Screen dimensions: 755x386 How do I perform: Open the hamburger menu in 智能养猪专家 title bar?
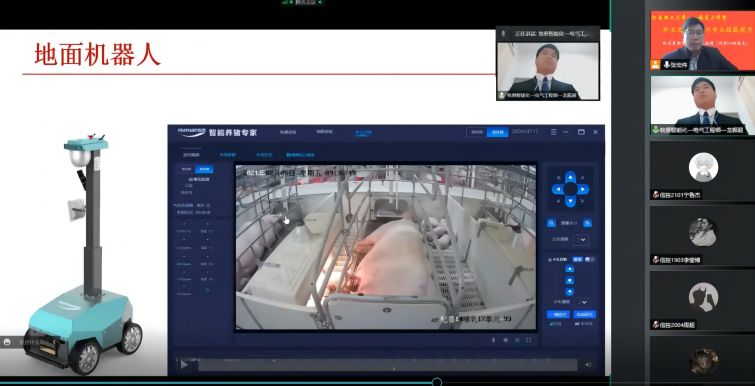pos(554,132)
